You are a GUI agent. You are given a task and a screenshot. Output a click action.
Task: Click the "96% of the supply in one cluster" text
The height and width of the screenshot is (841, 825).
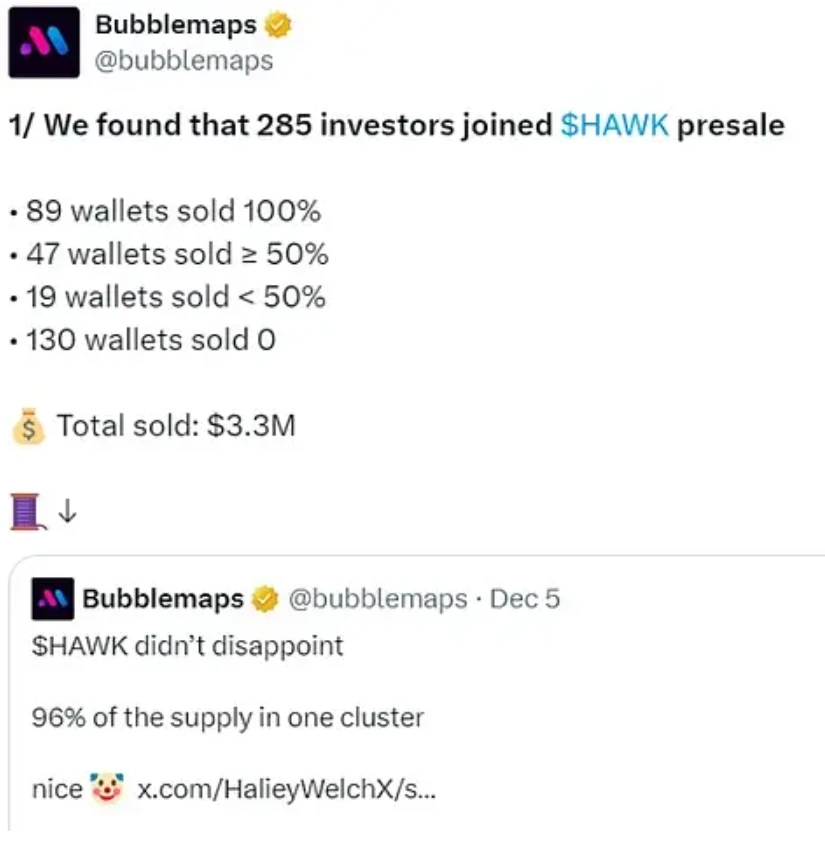229,717
